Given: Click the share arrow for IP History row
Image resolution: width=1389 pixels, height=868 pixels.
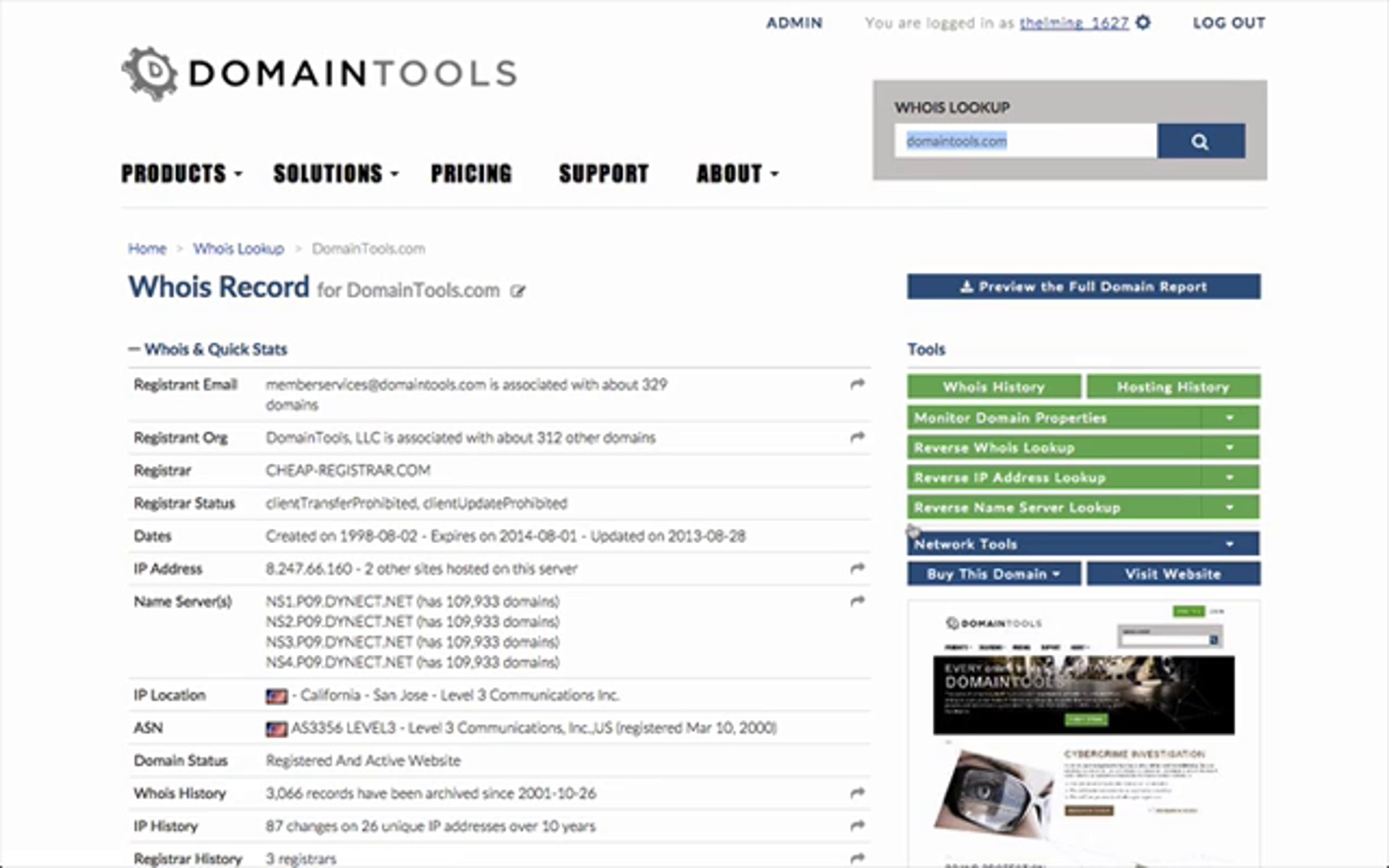Looking at the screenshot, I should tap(857, 825).
